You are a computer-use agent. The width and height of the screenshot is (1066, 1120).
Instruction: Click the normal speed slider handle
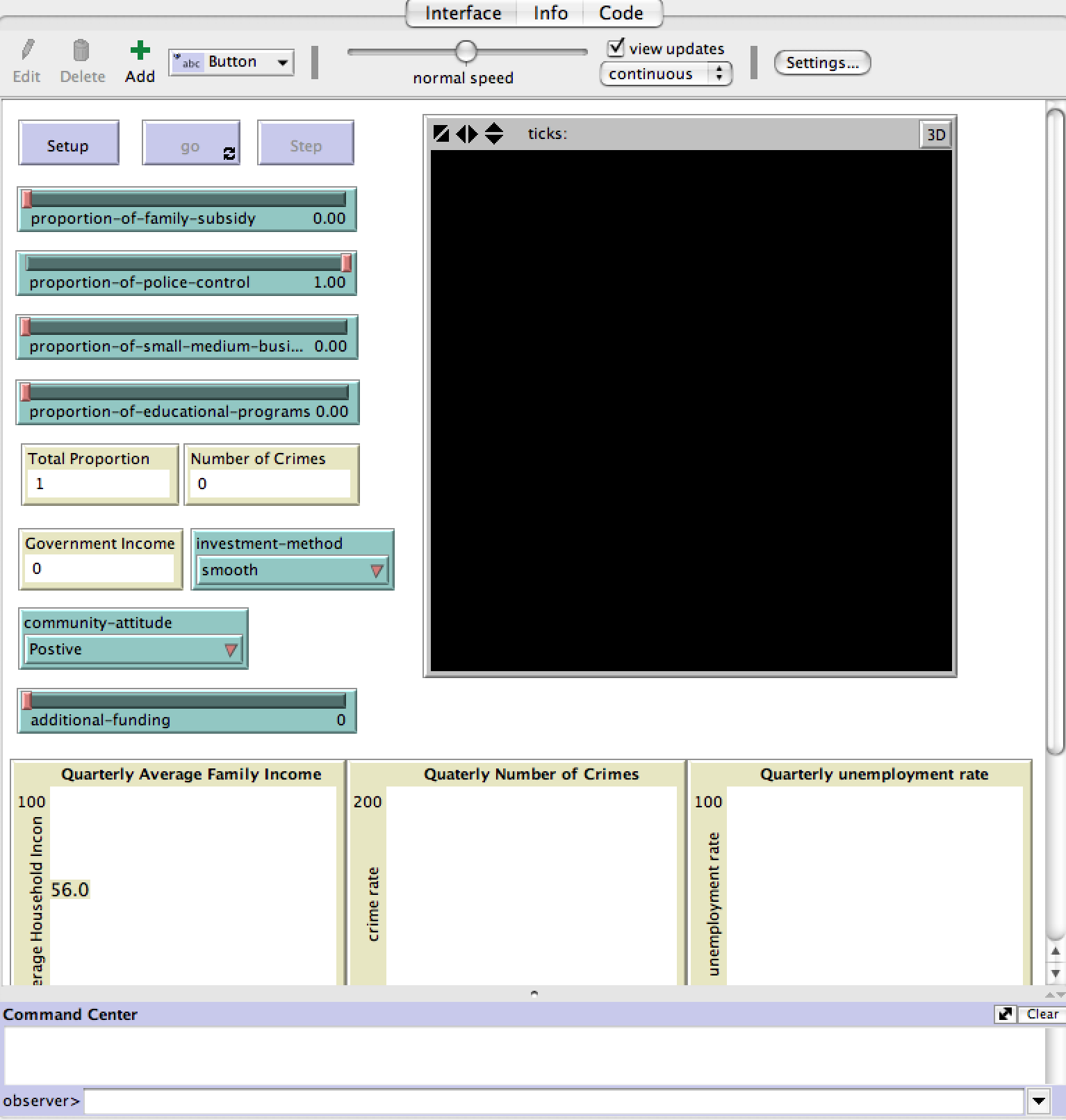[x=466, y=51]
